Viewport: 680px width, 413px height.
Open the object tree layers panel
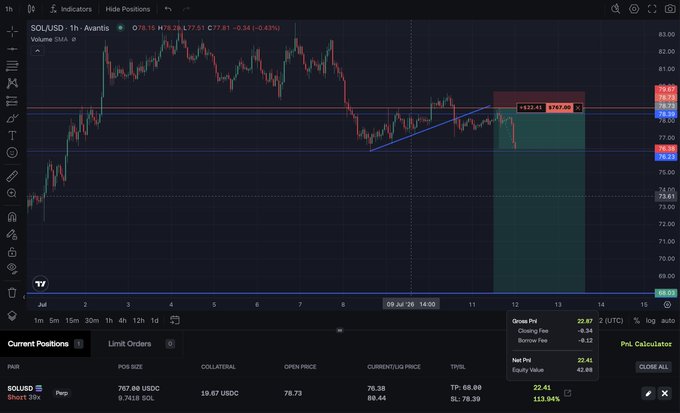(12, 316)
